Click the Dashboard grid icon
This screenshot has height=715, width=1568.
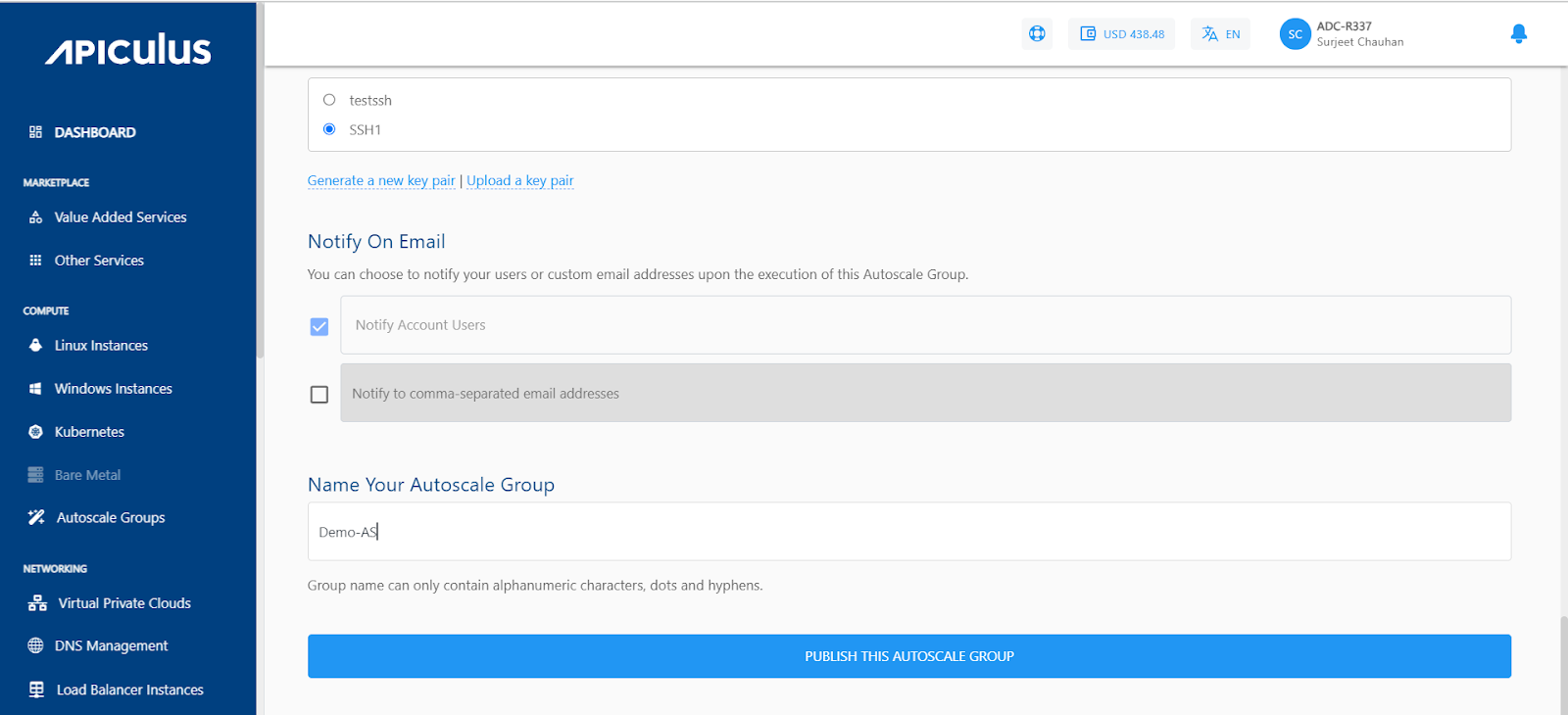pyautogui.click(x=36, y=132)
